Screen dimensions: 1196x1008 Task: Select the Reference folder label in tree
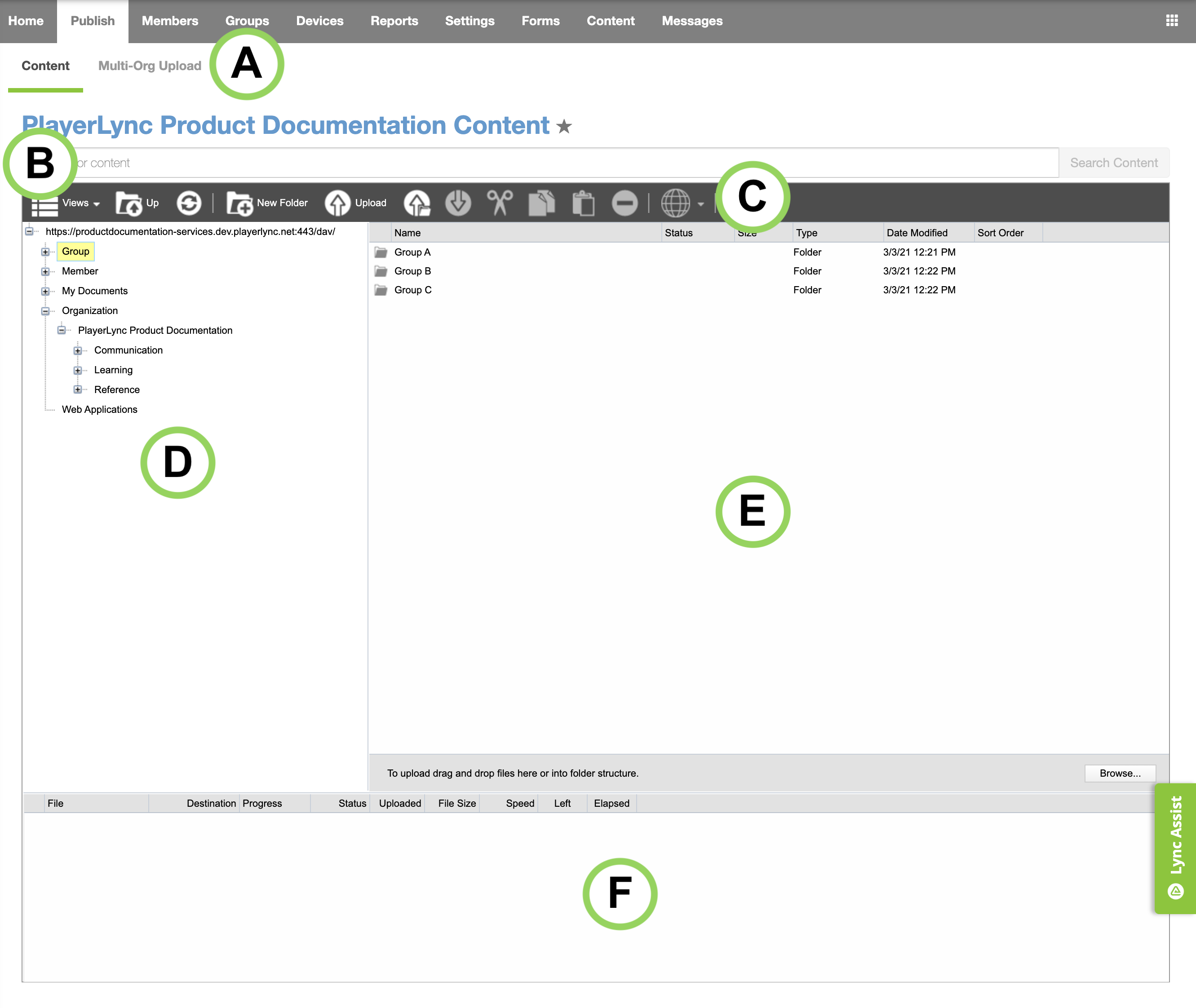117,390
